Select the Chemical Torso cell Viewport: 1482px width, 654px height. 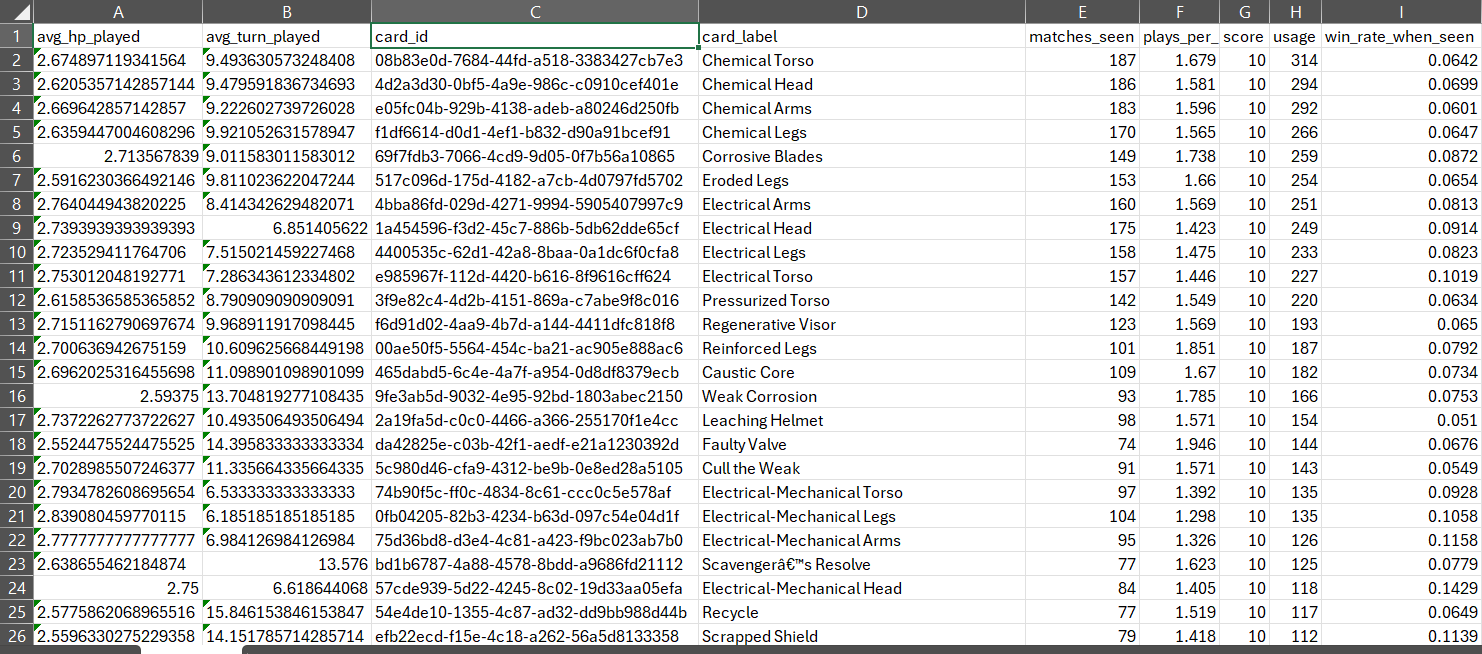[x=862, y=60]
